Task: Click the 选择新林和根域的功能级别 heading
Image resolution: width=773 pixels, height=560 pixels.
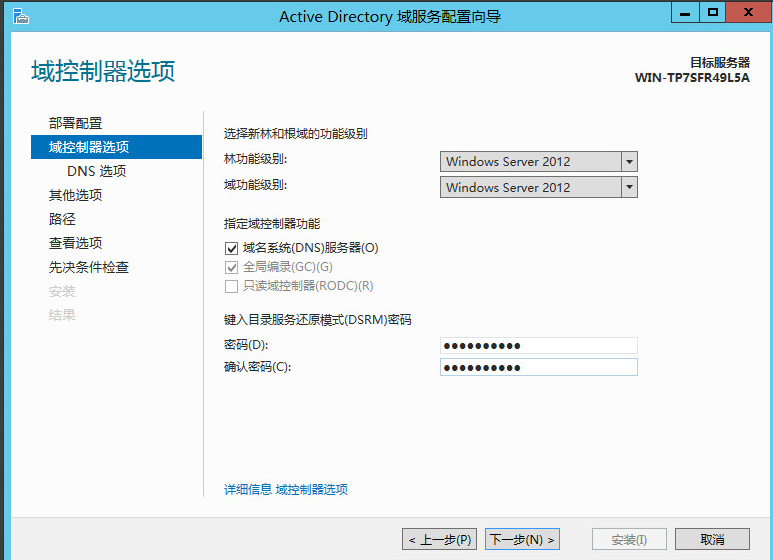Action: (x=295, y=134)
